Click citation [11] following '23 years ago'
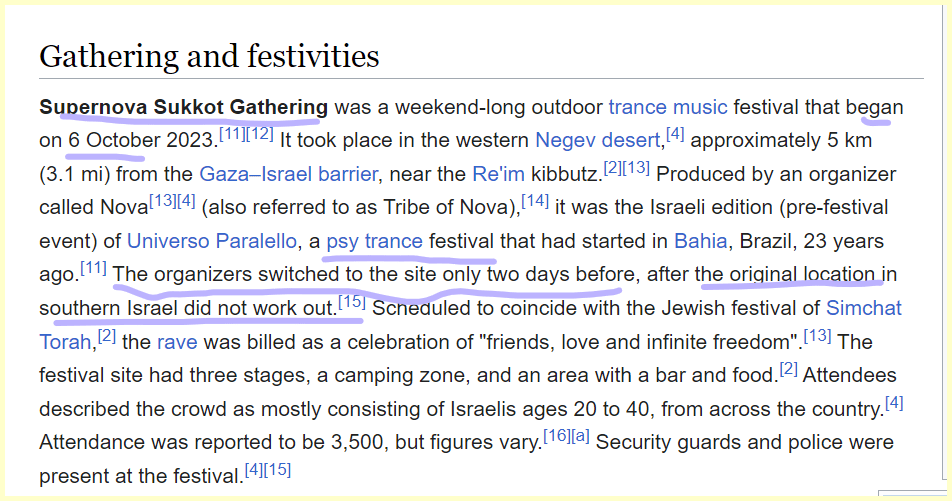 (94, 268)
